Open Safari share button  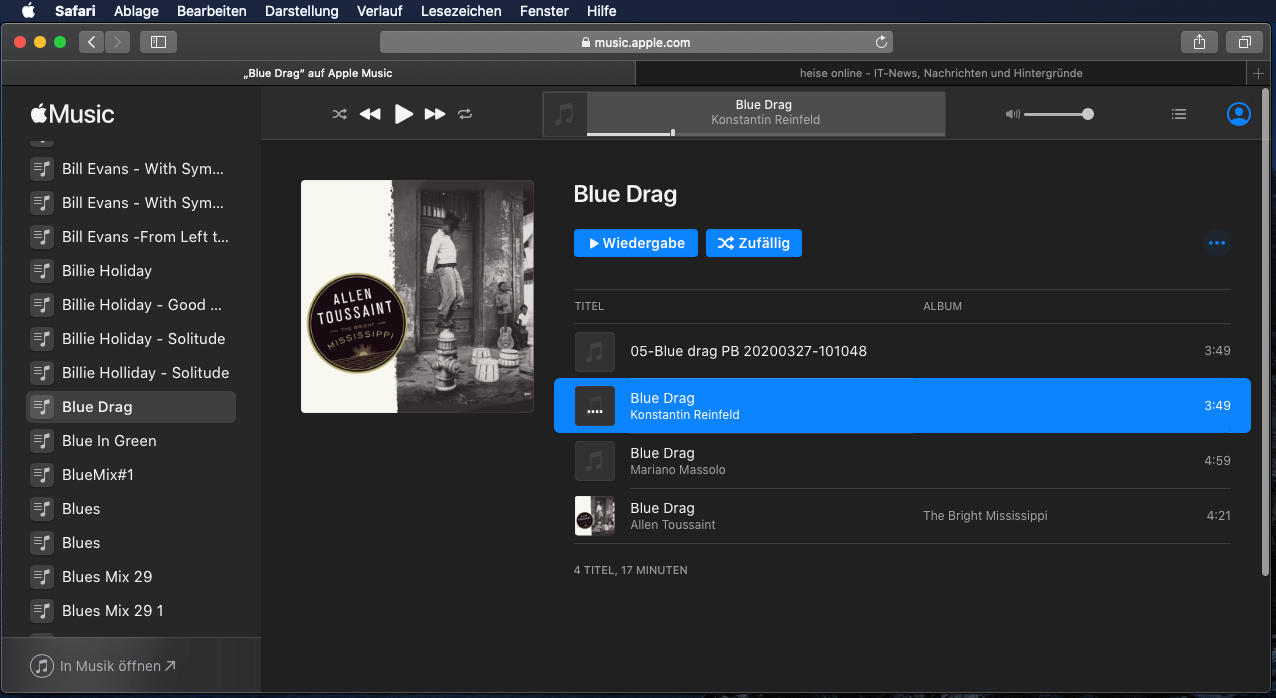coord(1199,42)
